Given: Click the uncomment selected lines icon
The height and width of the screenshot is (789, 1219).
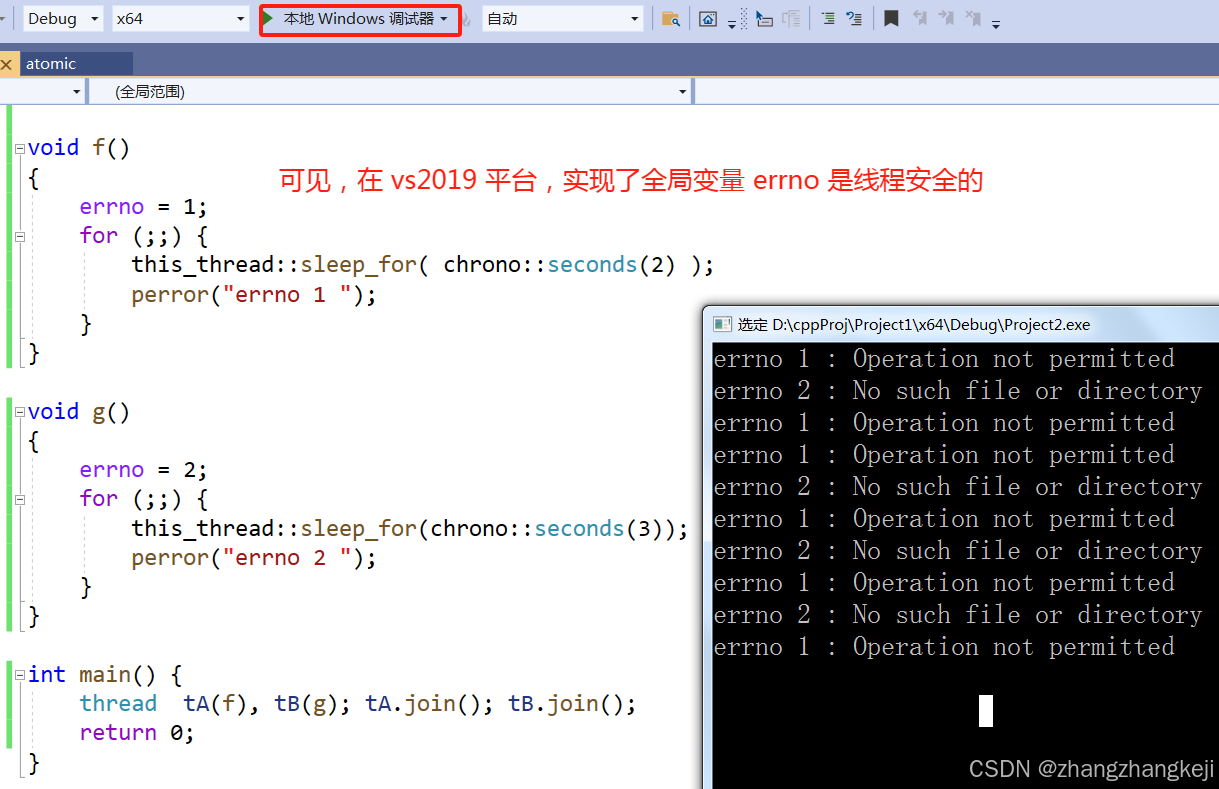Looking at the screenshot, I should pos(854,19).
